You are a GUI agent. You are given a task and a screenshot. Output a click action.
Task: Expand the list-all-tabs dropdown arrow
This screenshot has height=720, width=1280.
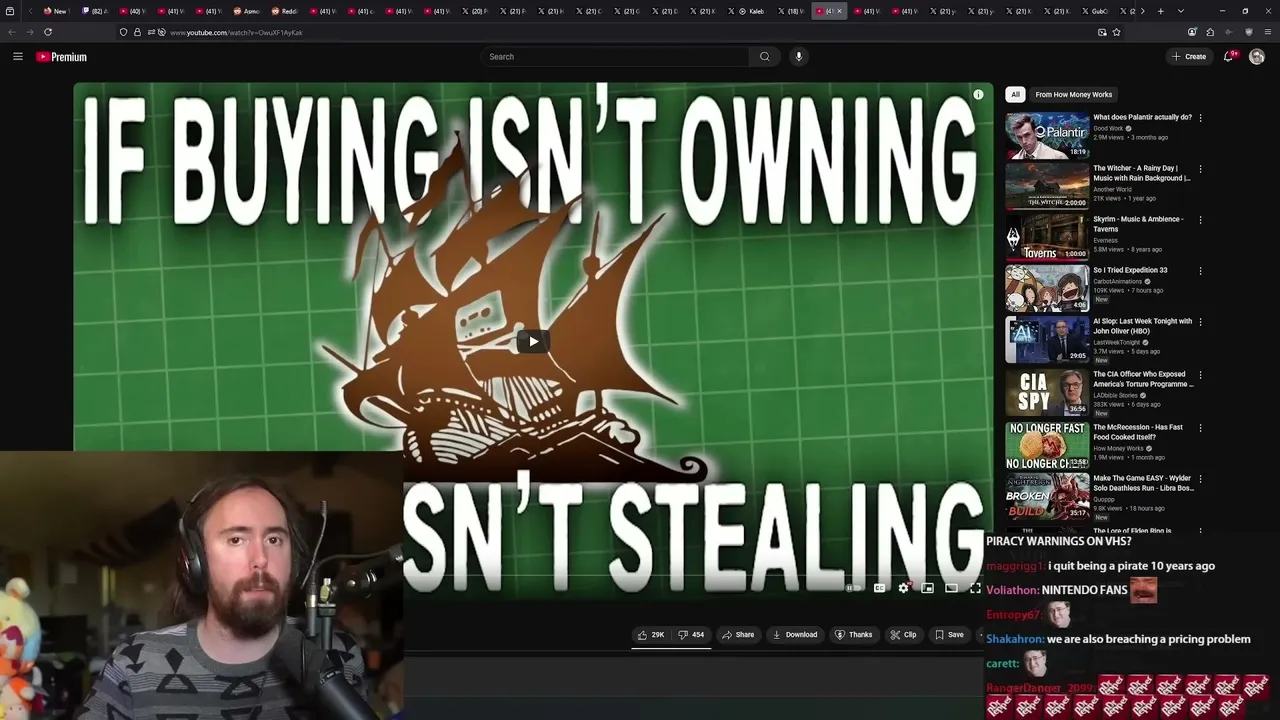click(1181, 11)
